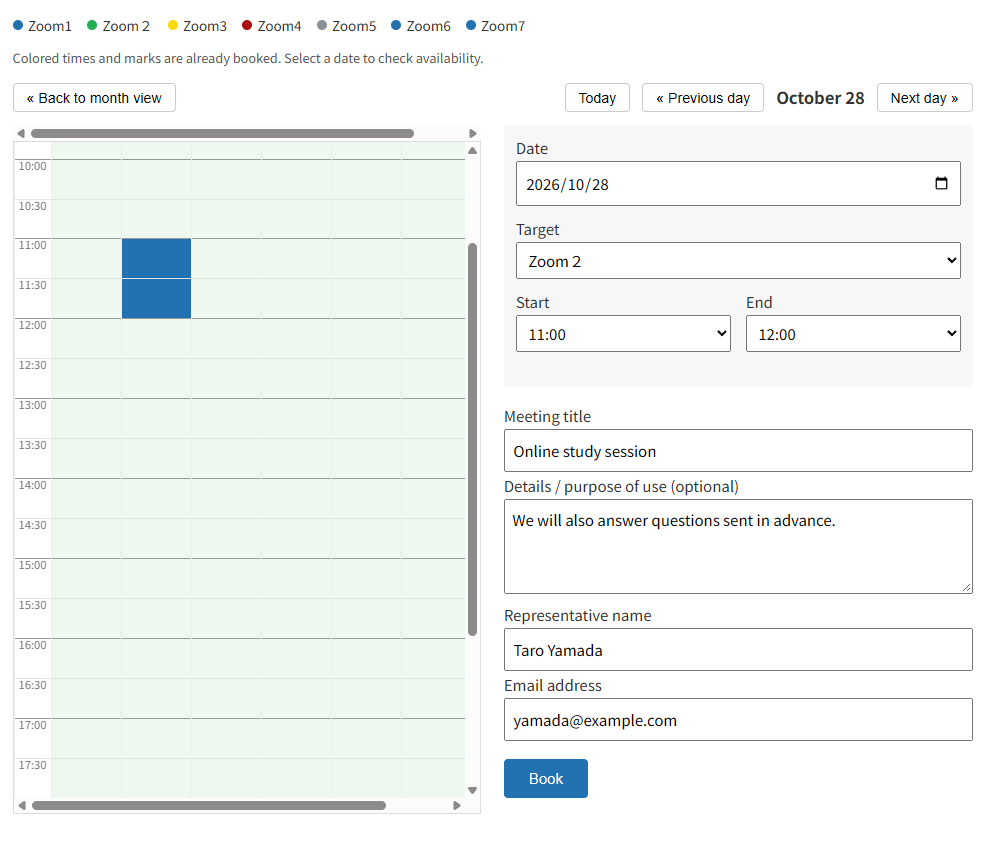Viewport: 985px width, 862px height.
Task: Click the yellow Zoom3 legend dot
Action: tap(173, 25)
